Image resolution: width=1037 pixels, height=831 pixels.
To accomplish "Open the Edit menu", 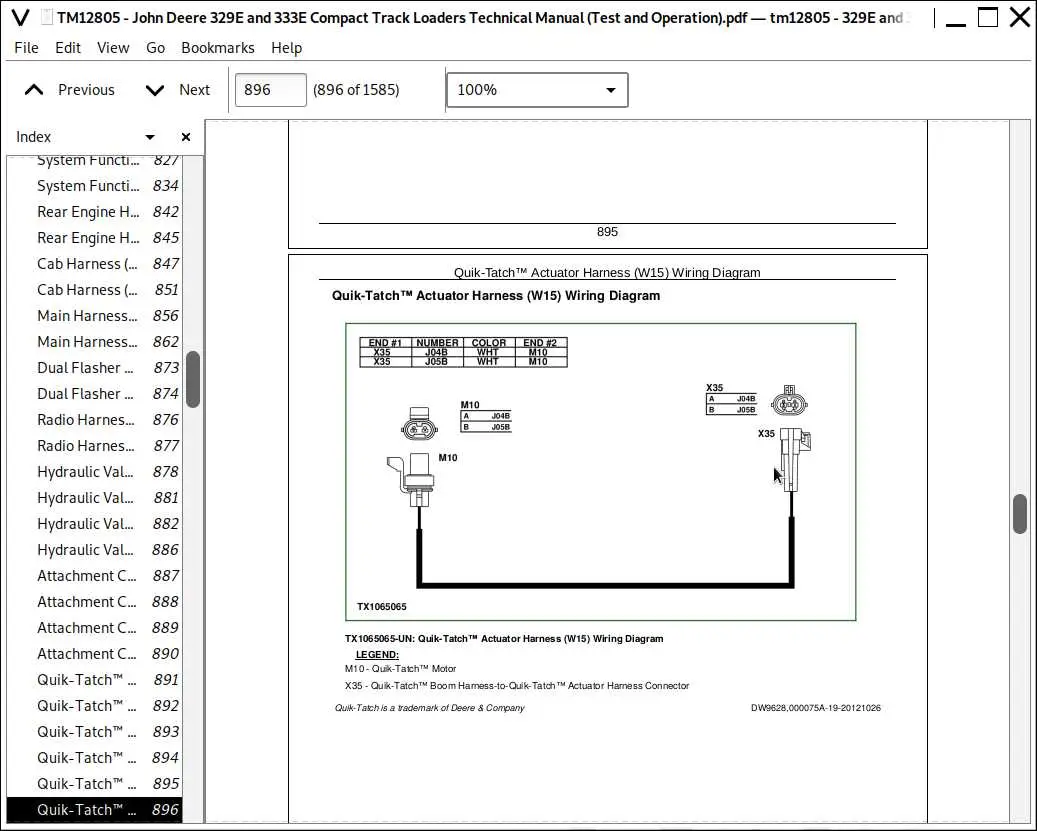I will (67, 48).
